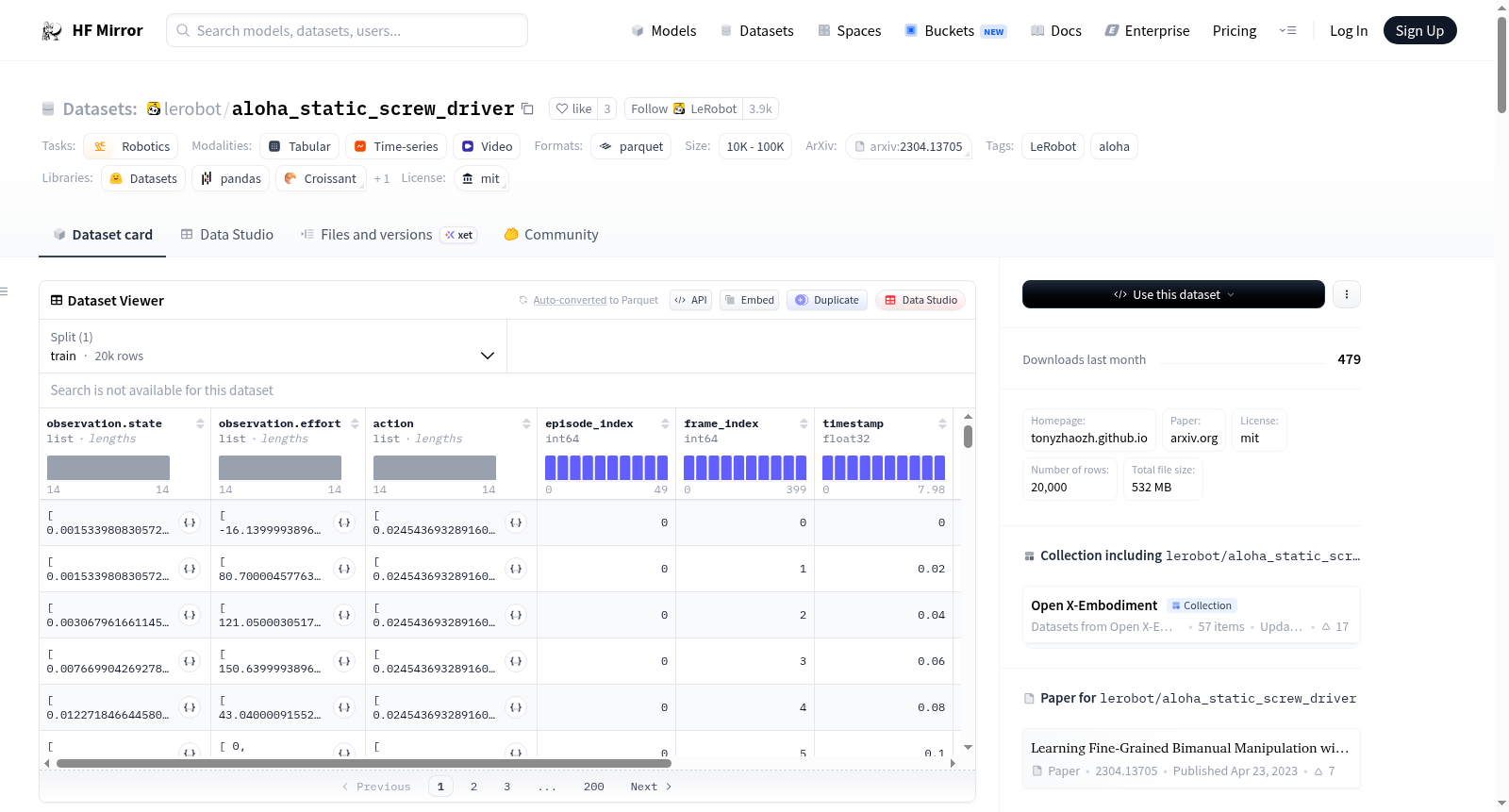
Task: Expand the observation.state cell starting 0.003067961661145
Action: (x=190, y=615)
